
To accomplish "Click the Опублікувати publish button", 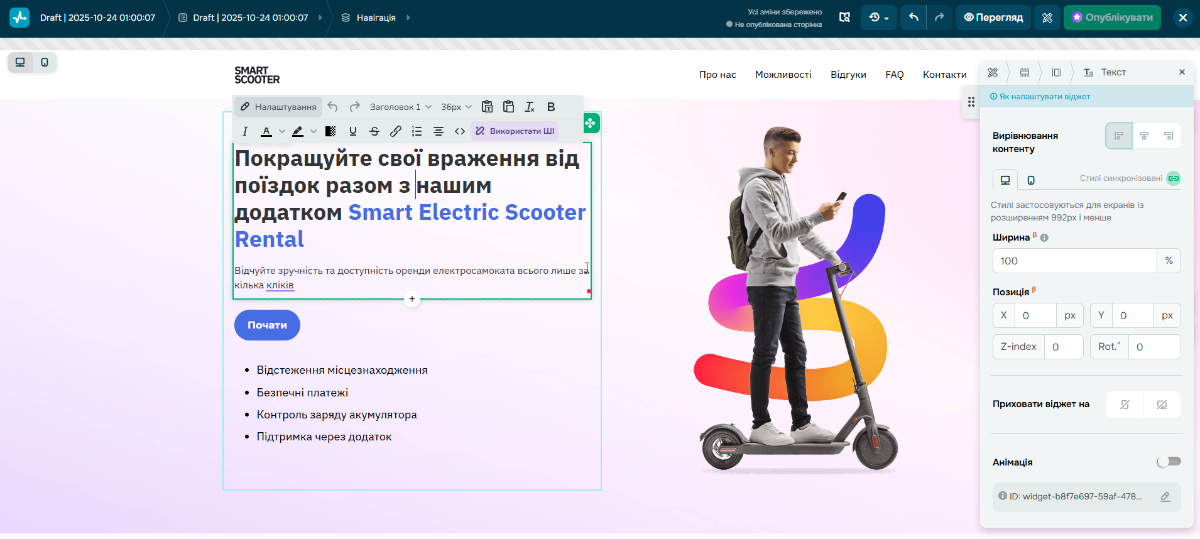I will tap(1112, 17).
